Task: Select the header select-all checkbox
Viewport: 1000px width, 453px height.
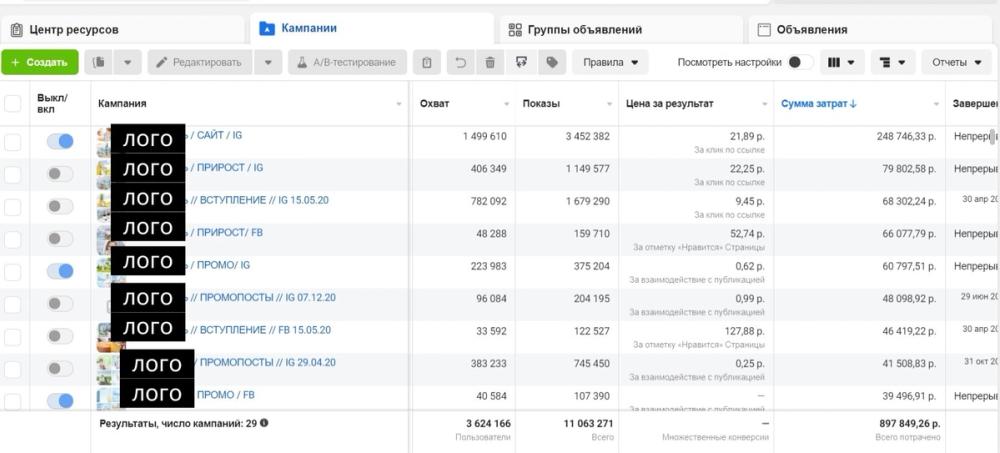Action: point(13,103)
